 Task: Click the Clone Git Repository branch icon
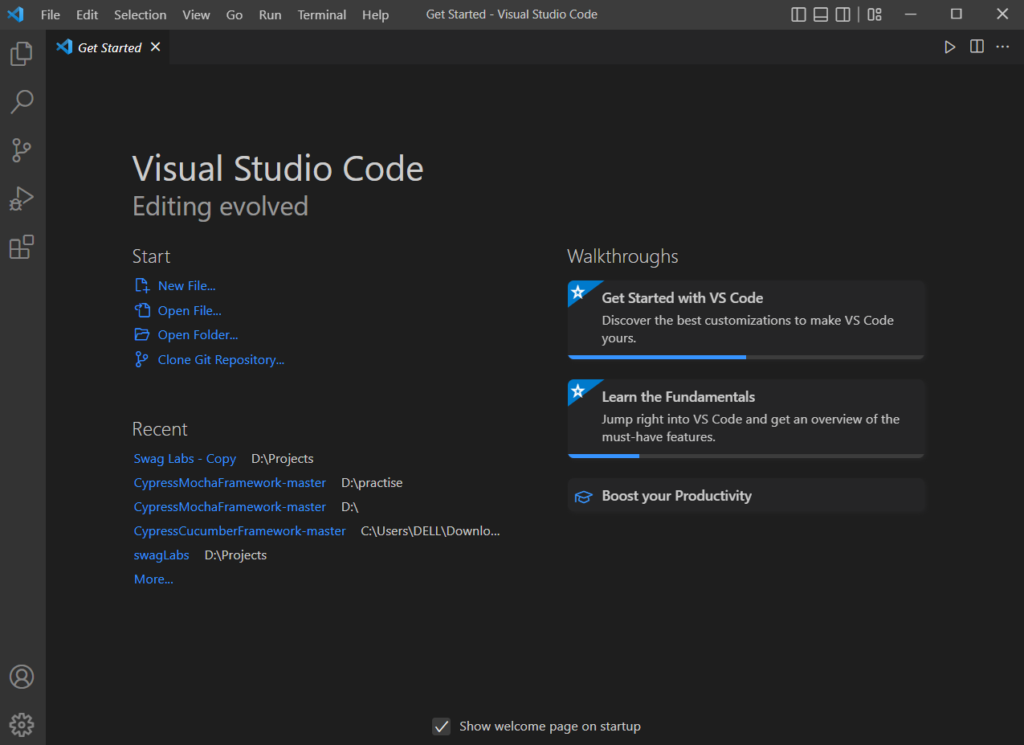click(141, 359)
